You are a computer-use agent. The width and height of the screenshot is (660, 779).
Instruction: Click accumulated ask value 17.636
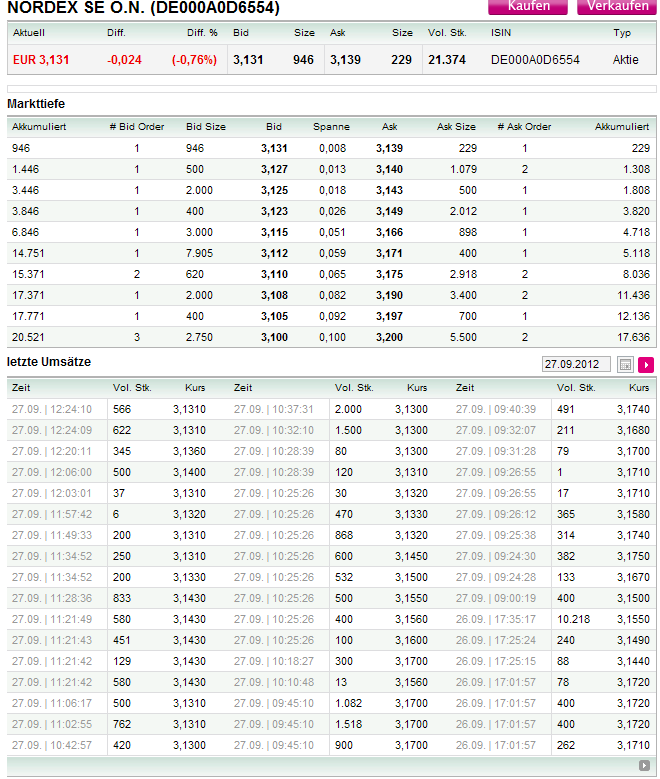pos(633,337)
